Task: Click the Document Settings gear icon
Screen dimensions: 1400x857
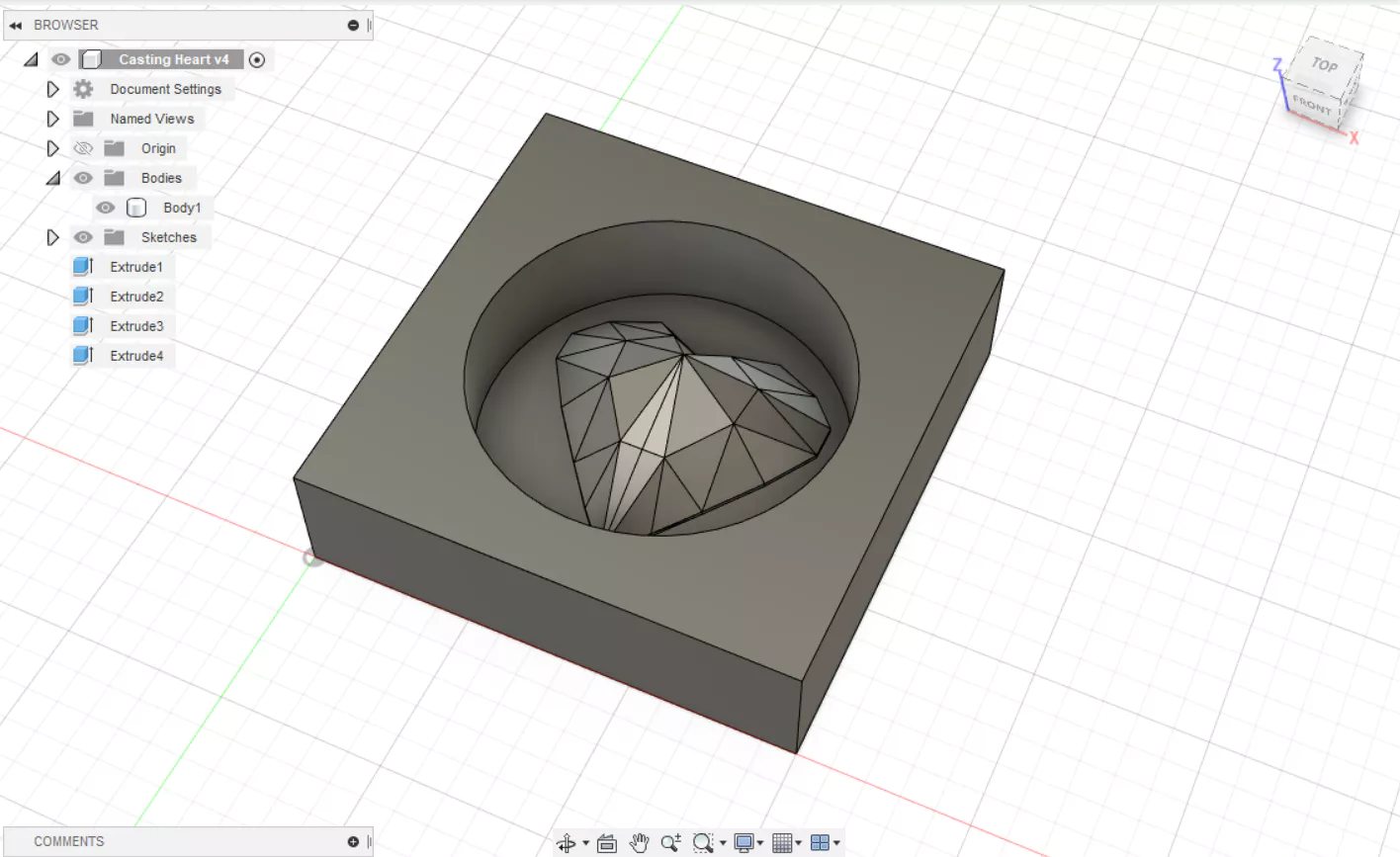Action: point(83,89)
